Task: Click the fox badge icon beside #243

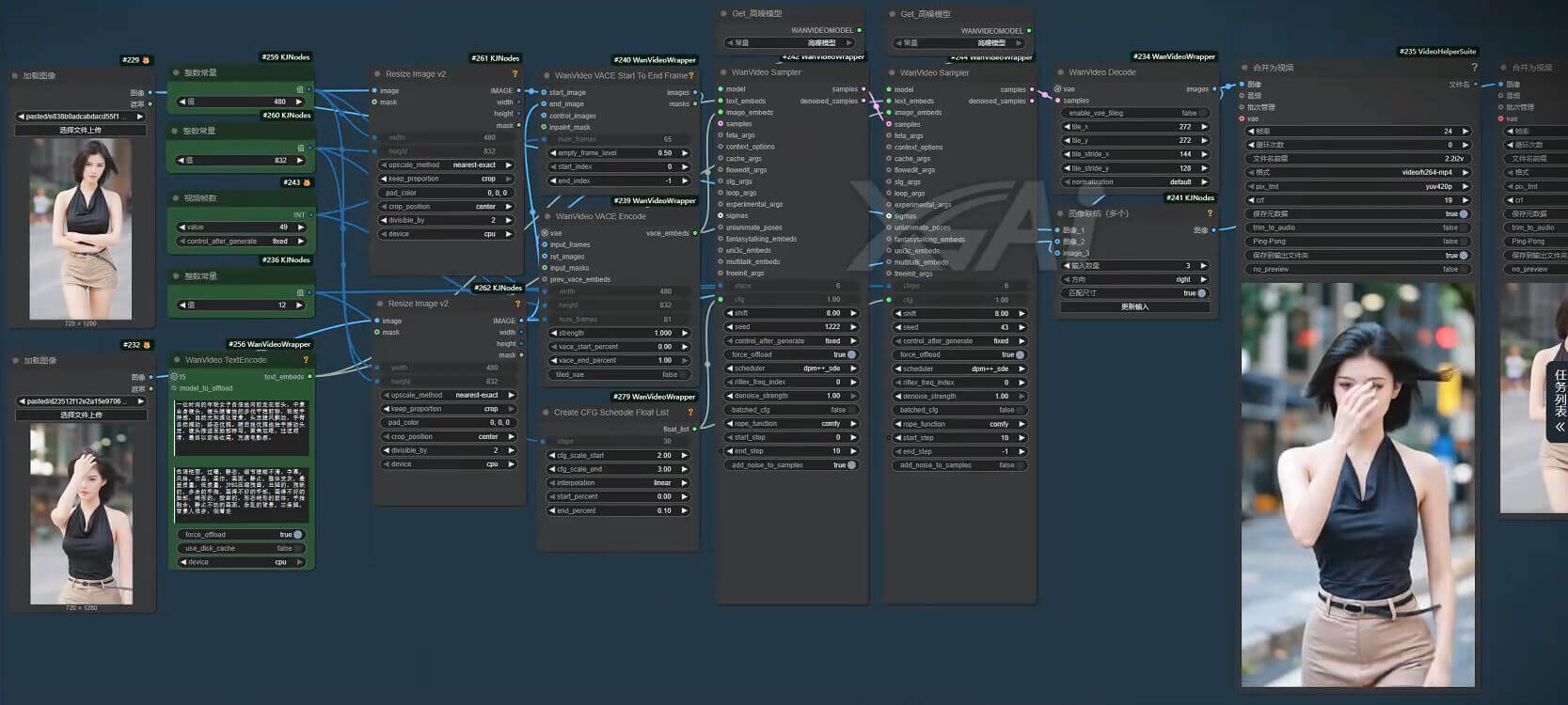Action: 307,182
